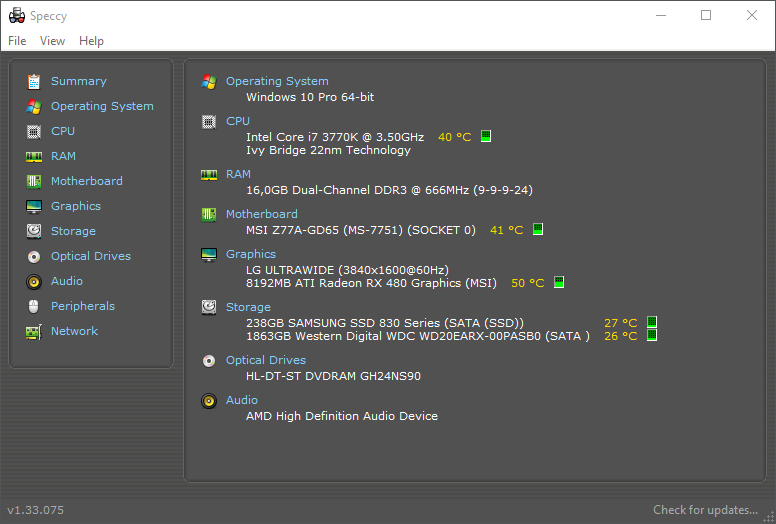This screenshot has width=776, height=524.
Task: Click the Speccy app icon in title bar
Action: [17, 15]
